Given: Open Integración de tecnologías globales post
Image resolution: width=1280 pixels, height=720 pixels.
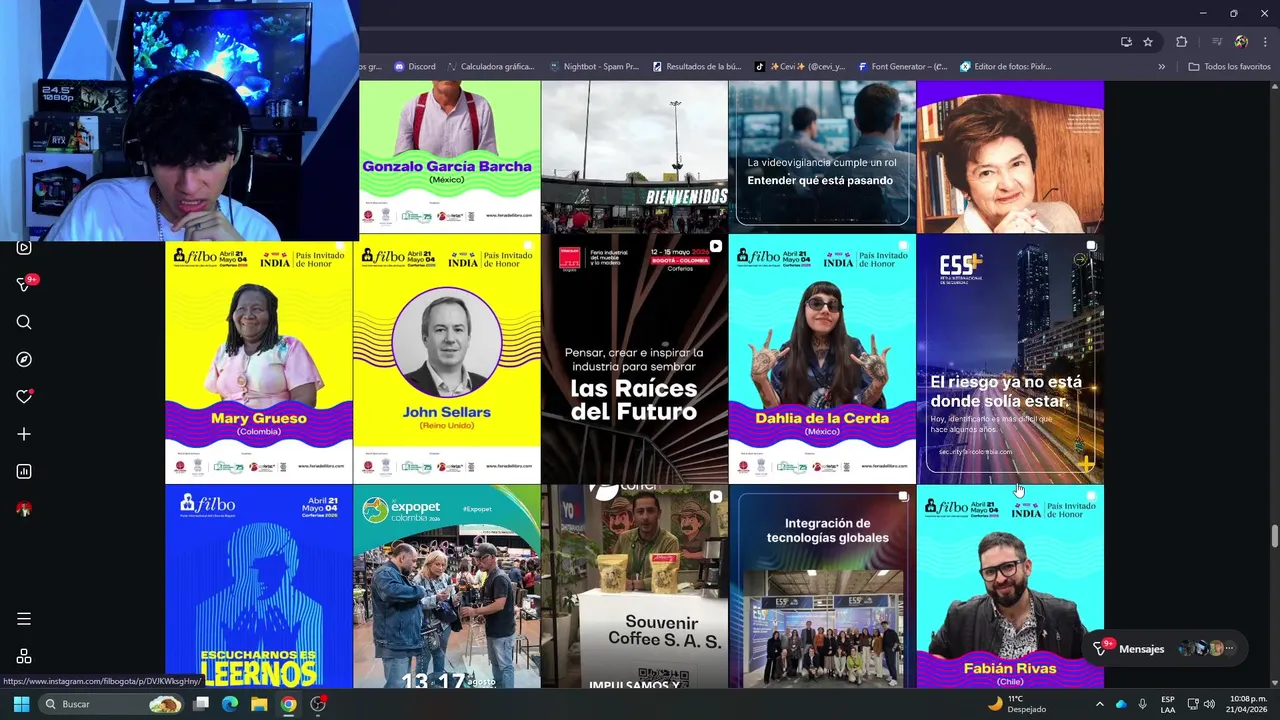Looking at the screenshot, I should coord(822,587).
